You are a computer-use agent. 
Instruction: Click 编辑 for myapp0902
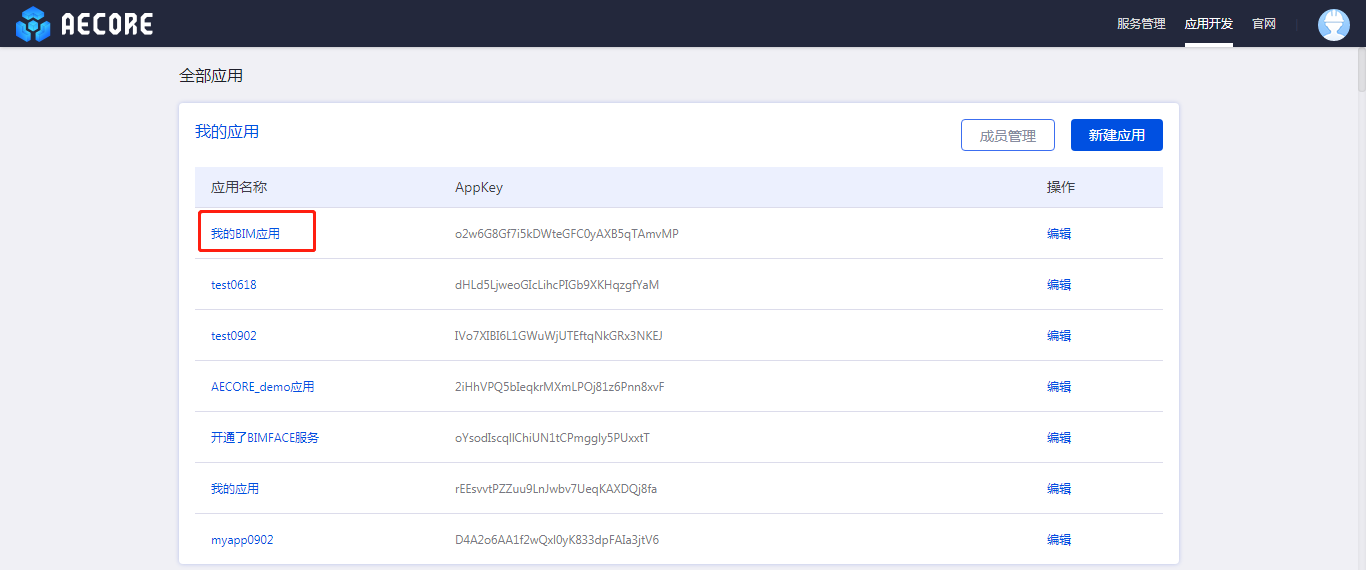tap(1058, 540)
